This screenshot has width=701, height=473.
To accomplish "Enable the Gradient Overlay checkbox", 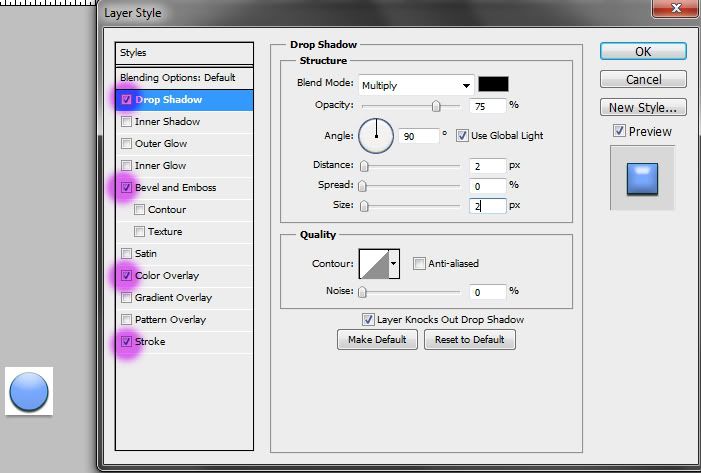I will click(127, 297).
